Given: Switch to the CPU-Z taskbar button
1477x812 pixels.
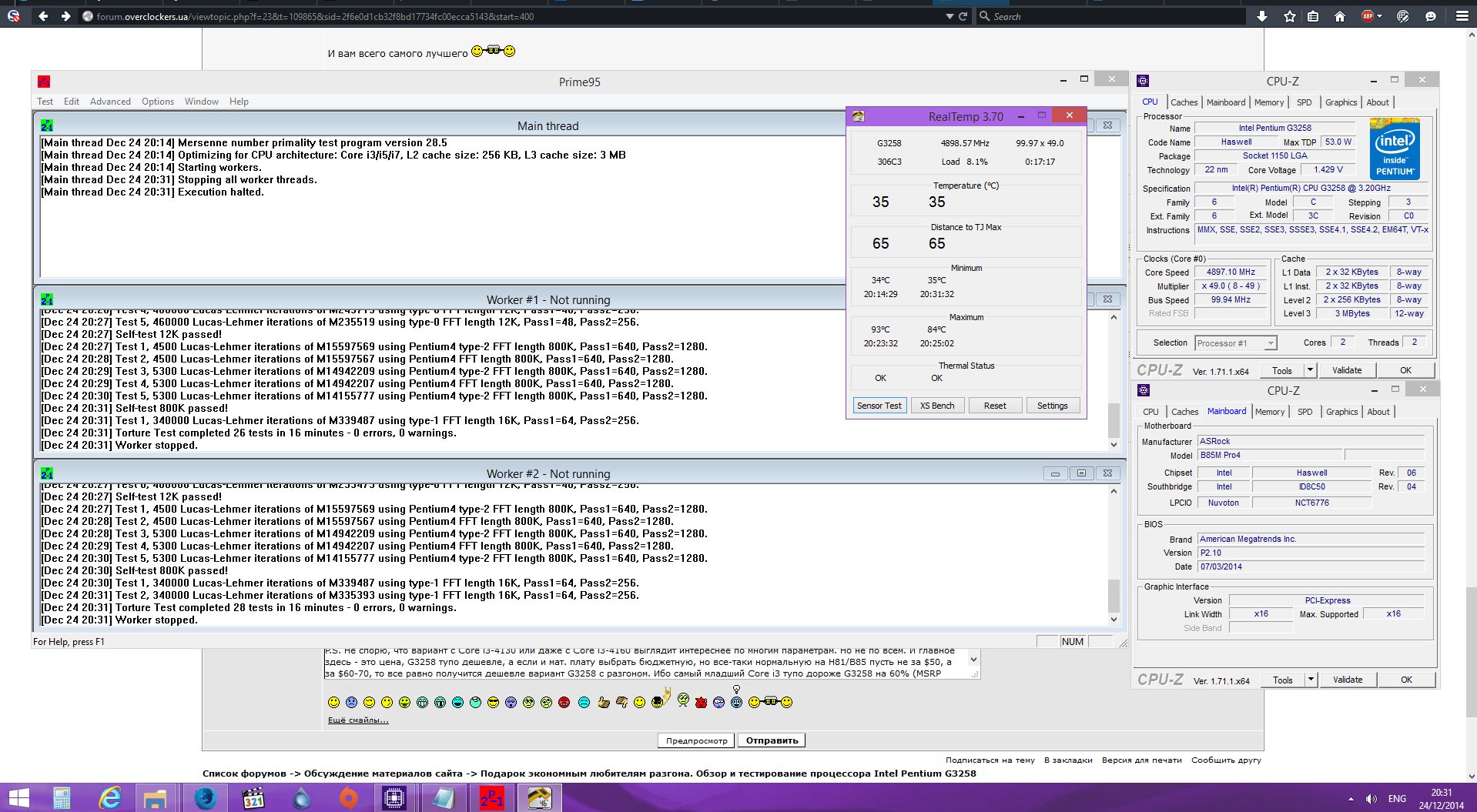Looking at the screenshot, I should (x=394, y=797).
